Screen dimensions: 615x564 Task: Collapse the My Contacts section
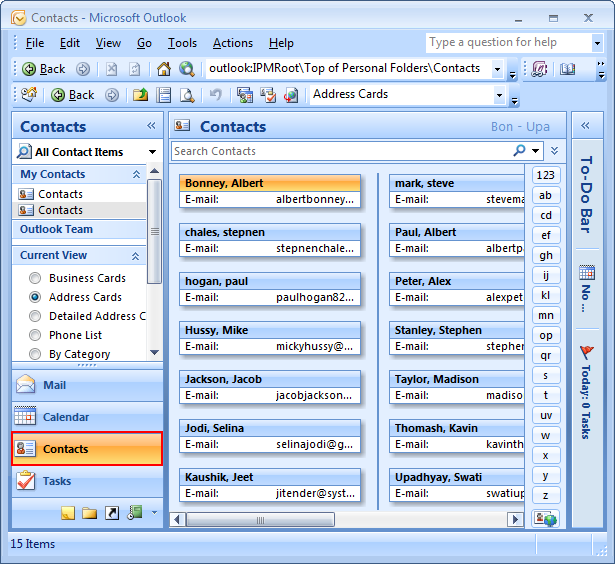pos(136,174)
